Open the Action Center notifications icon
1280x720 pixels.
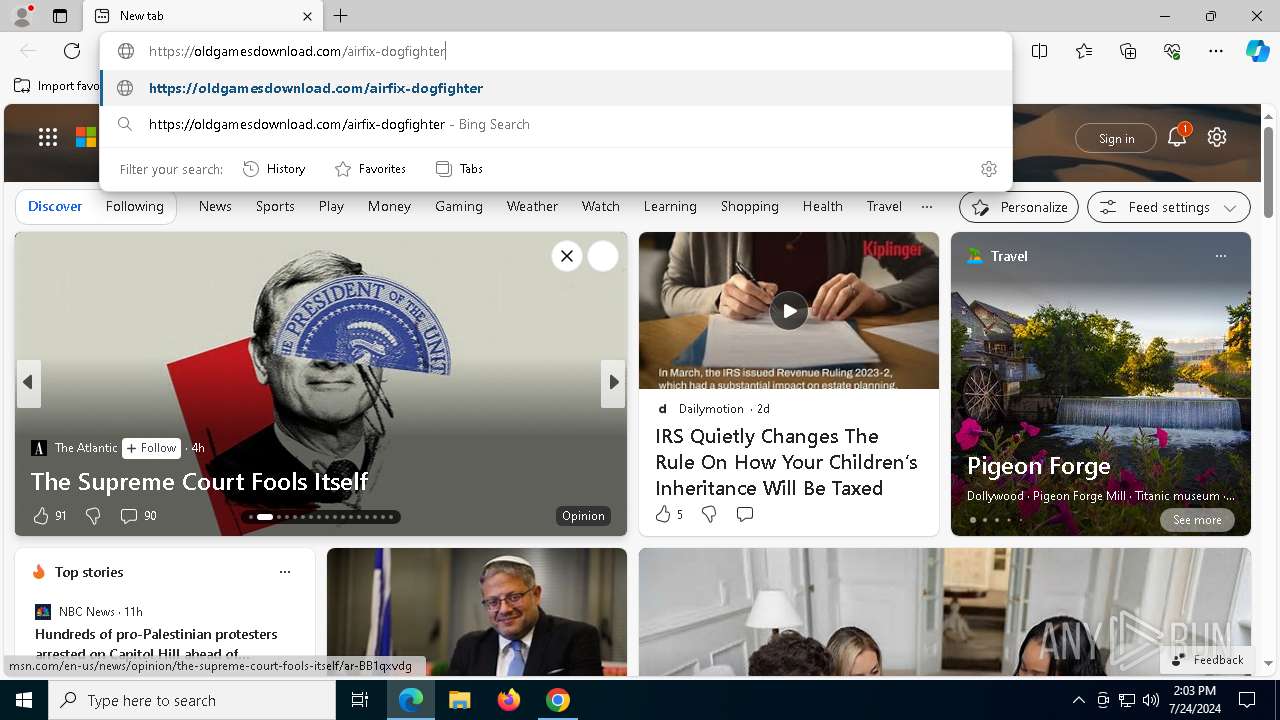click(x=1247, y=700)
